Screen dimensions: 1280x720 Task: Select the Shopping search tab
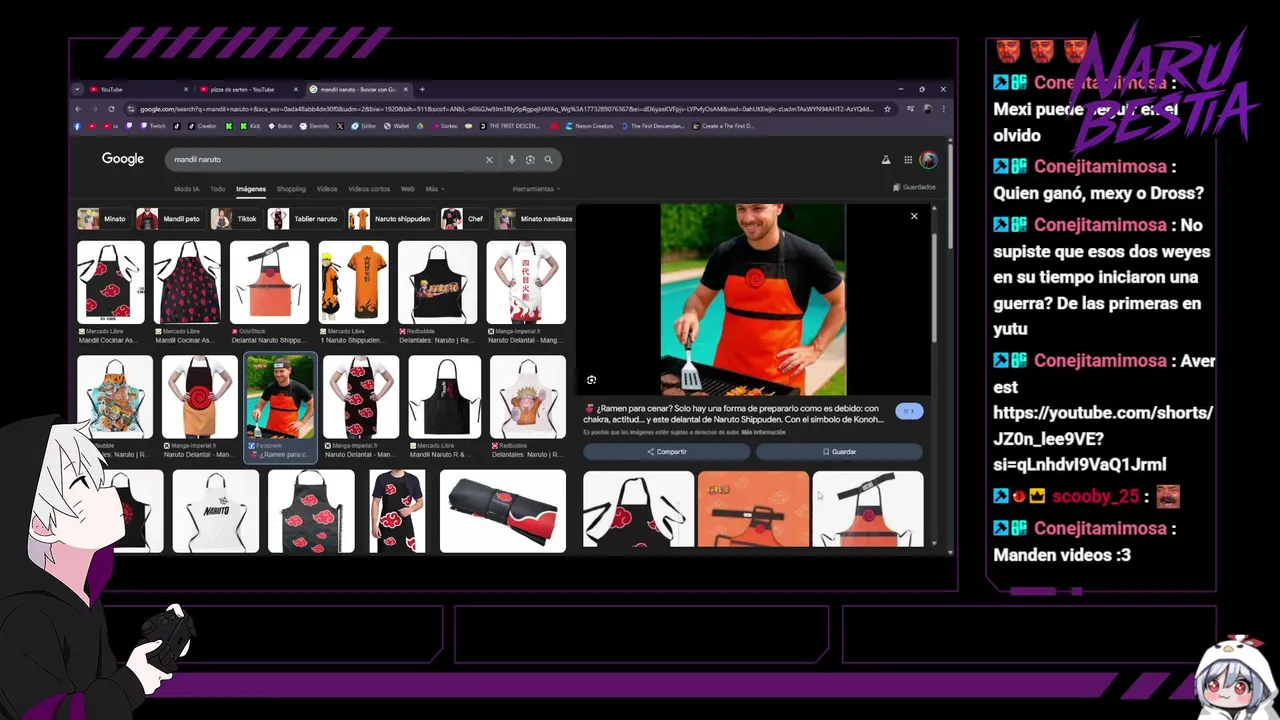tap(291, 188)
